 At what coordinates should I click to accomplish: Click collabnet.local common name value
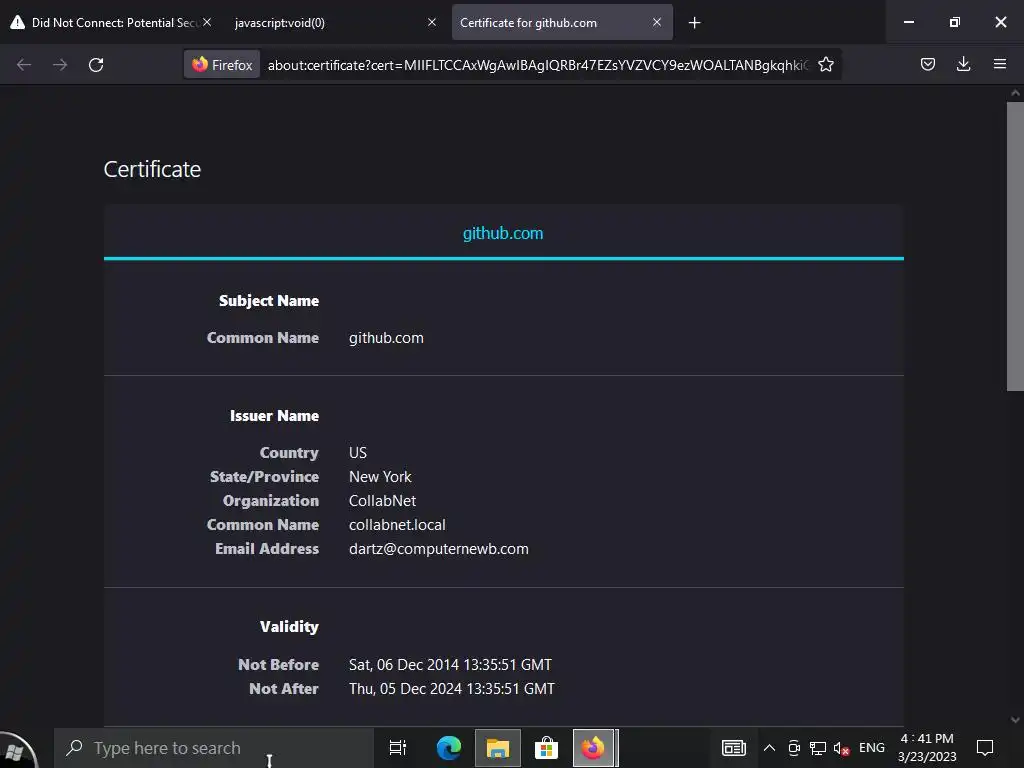pos(397,524)
